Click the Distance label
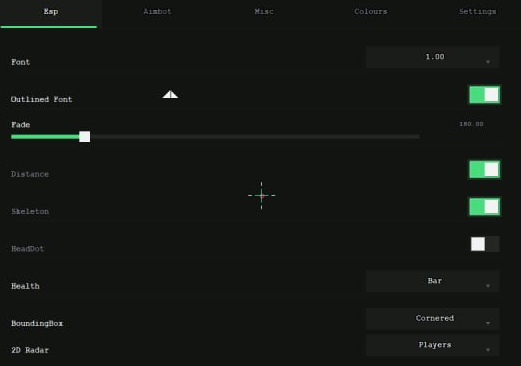The width and height of the screenshot is (521, 366). 30,174
